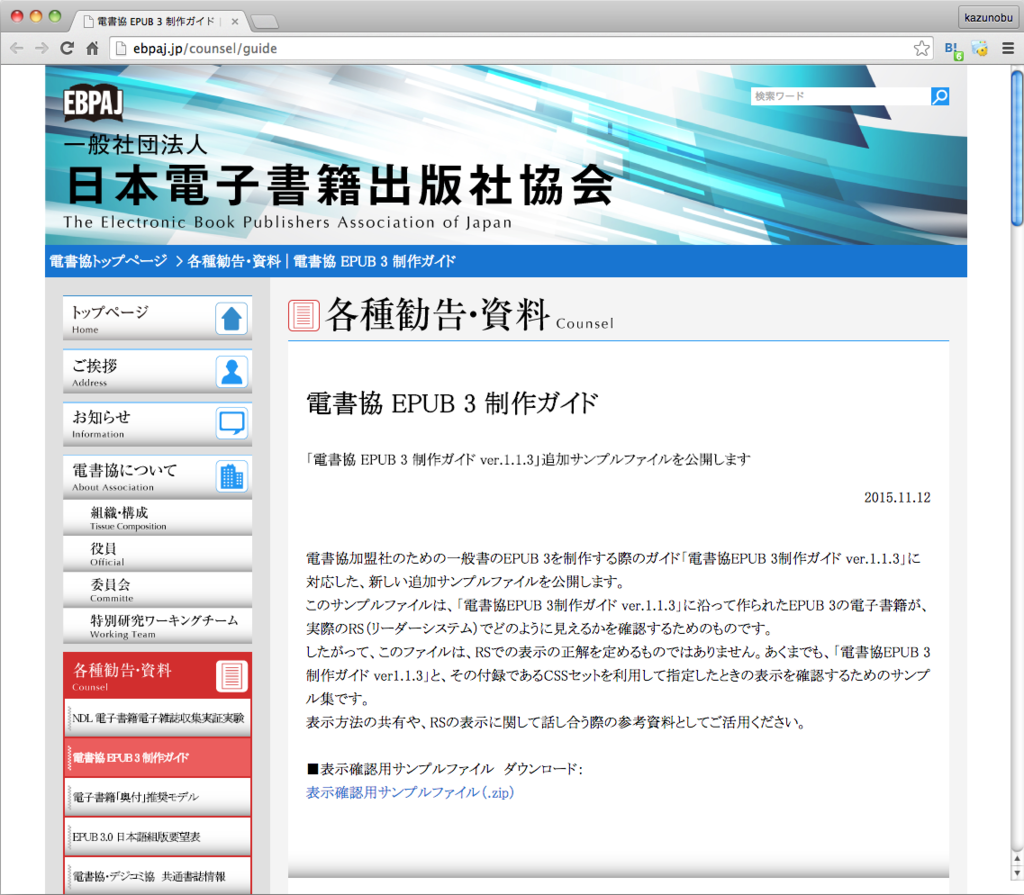
Task: Open the yellow extension icon in the toolbar
Action: (980, 48)
